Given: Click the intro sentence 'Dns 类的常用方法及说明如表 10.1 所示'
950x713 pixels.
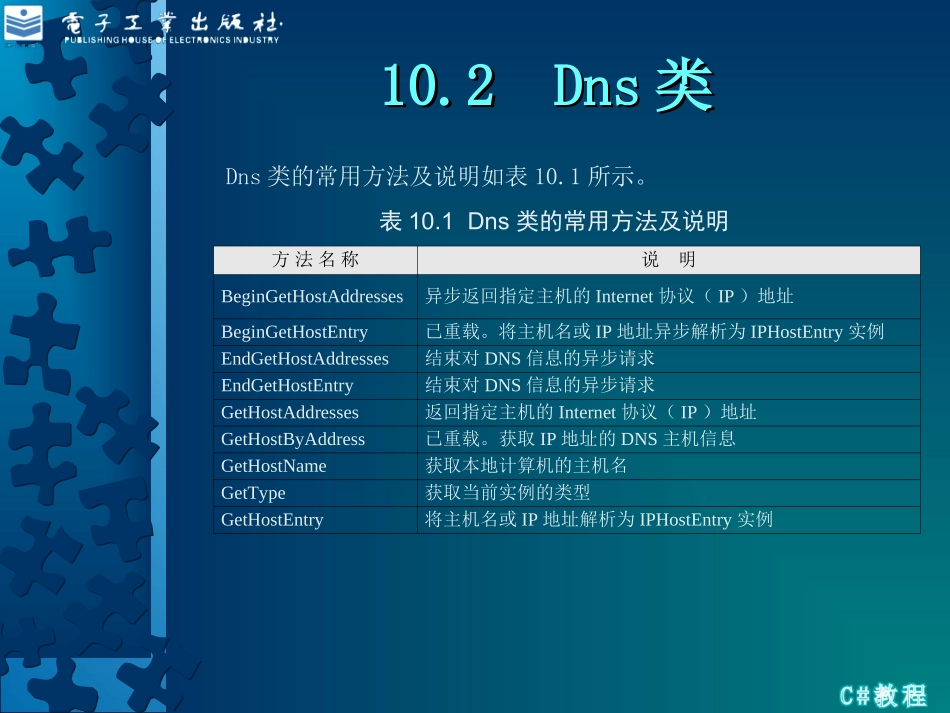Looking at the screenshot, I should pos(437,176).
